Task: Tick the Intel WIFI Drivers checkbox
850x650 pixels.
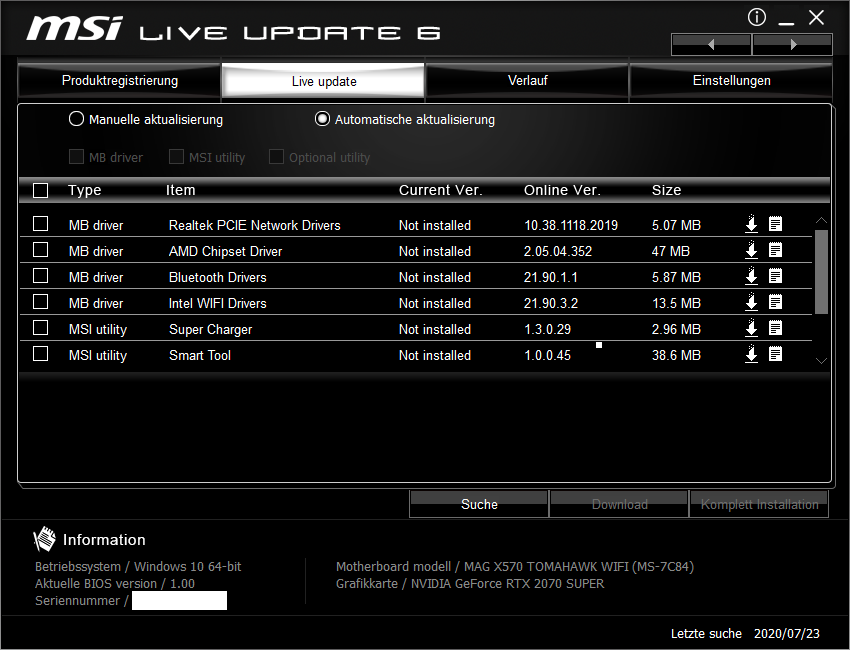Action: point(41,302)
